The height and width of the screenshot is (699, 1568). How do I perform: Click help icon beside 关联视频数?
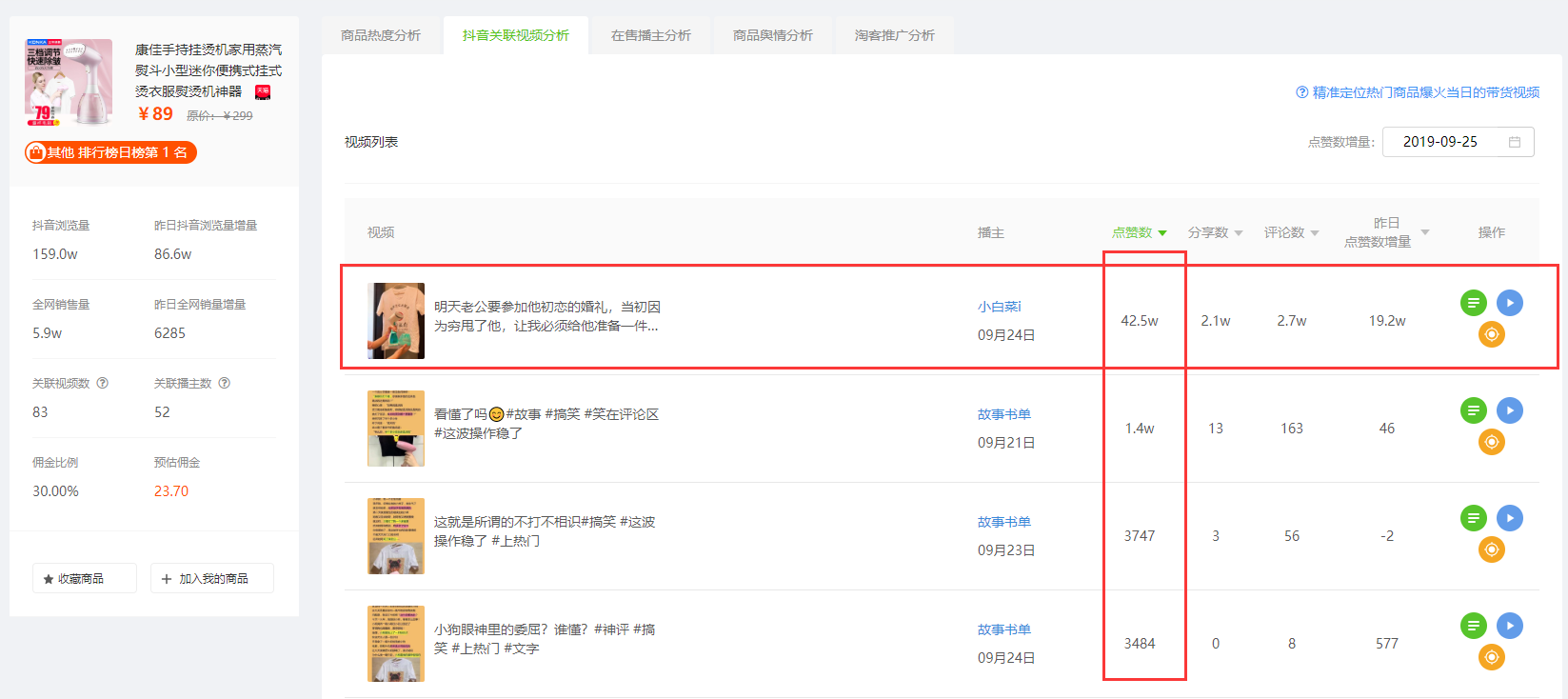tap(103, 383)
